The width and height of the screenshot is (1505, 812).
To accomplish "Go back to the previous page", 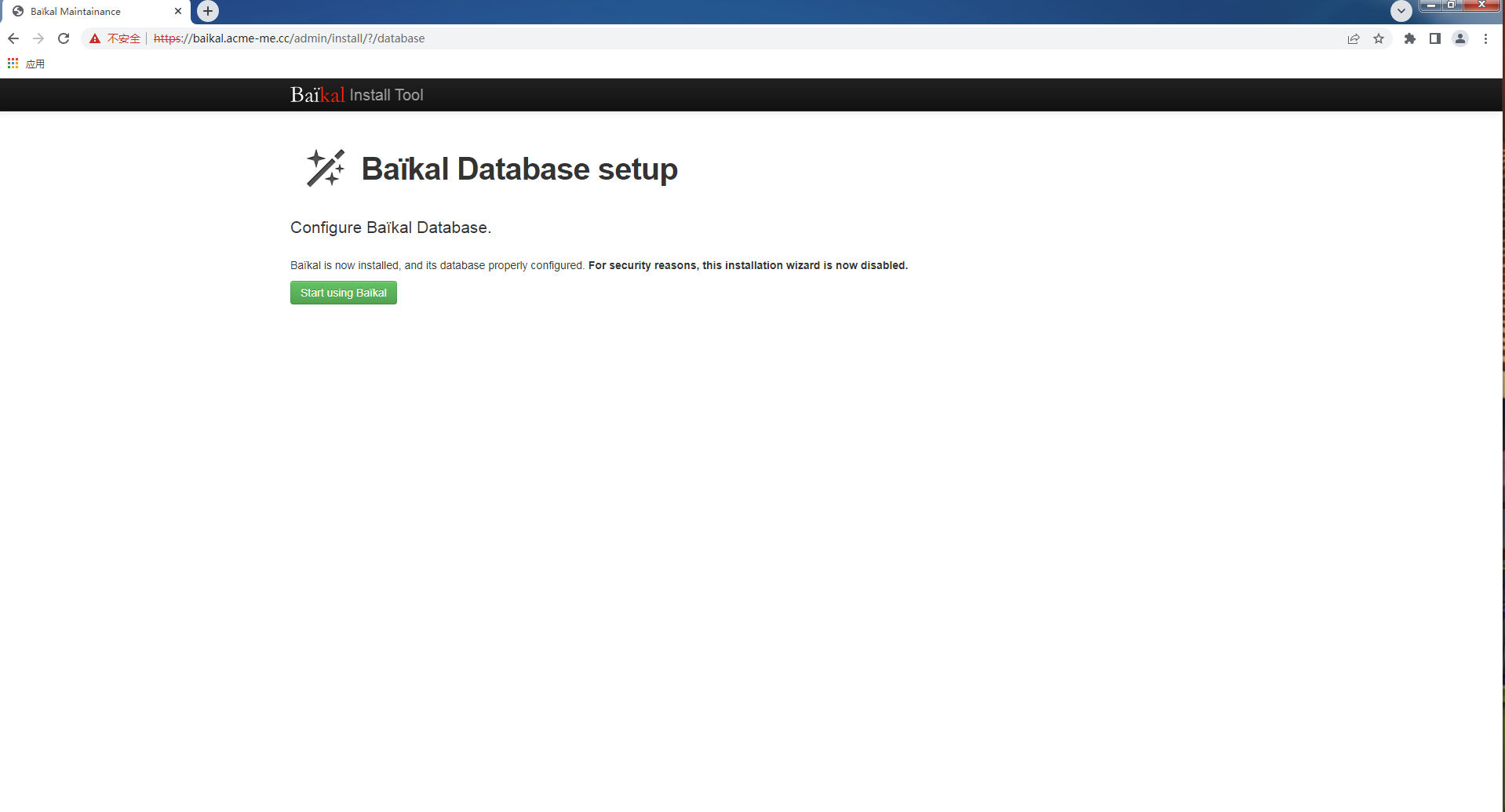I will 13,38.
